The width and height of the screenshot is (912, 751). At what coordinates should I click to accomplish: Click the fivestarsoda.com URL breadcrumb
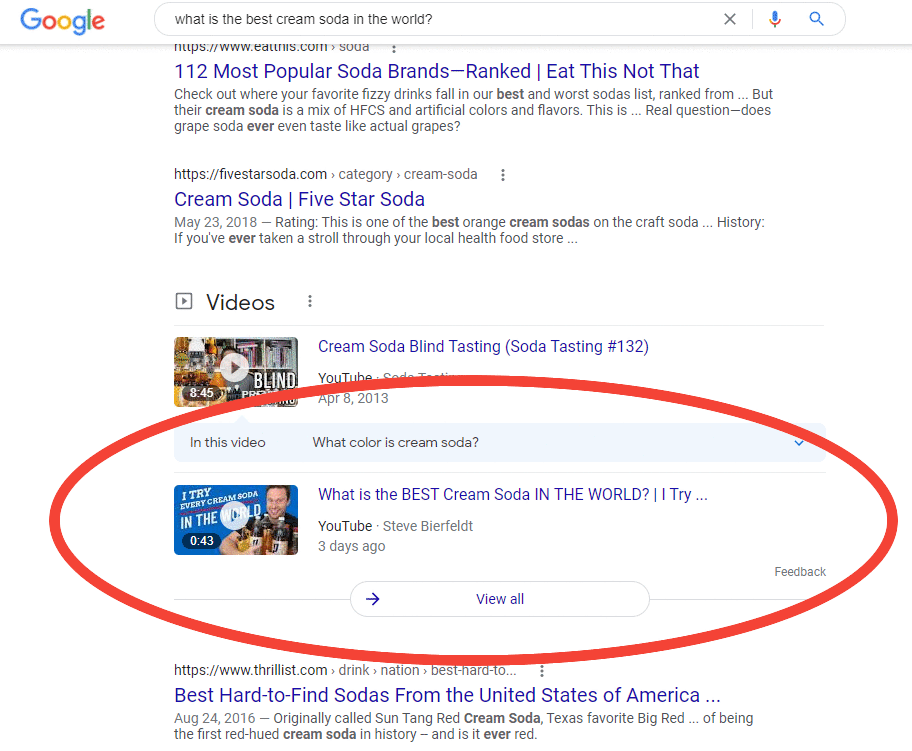[x=326, y=174]
